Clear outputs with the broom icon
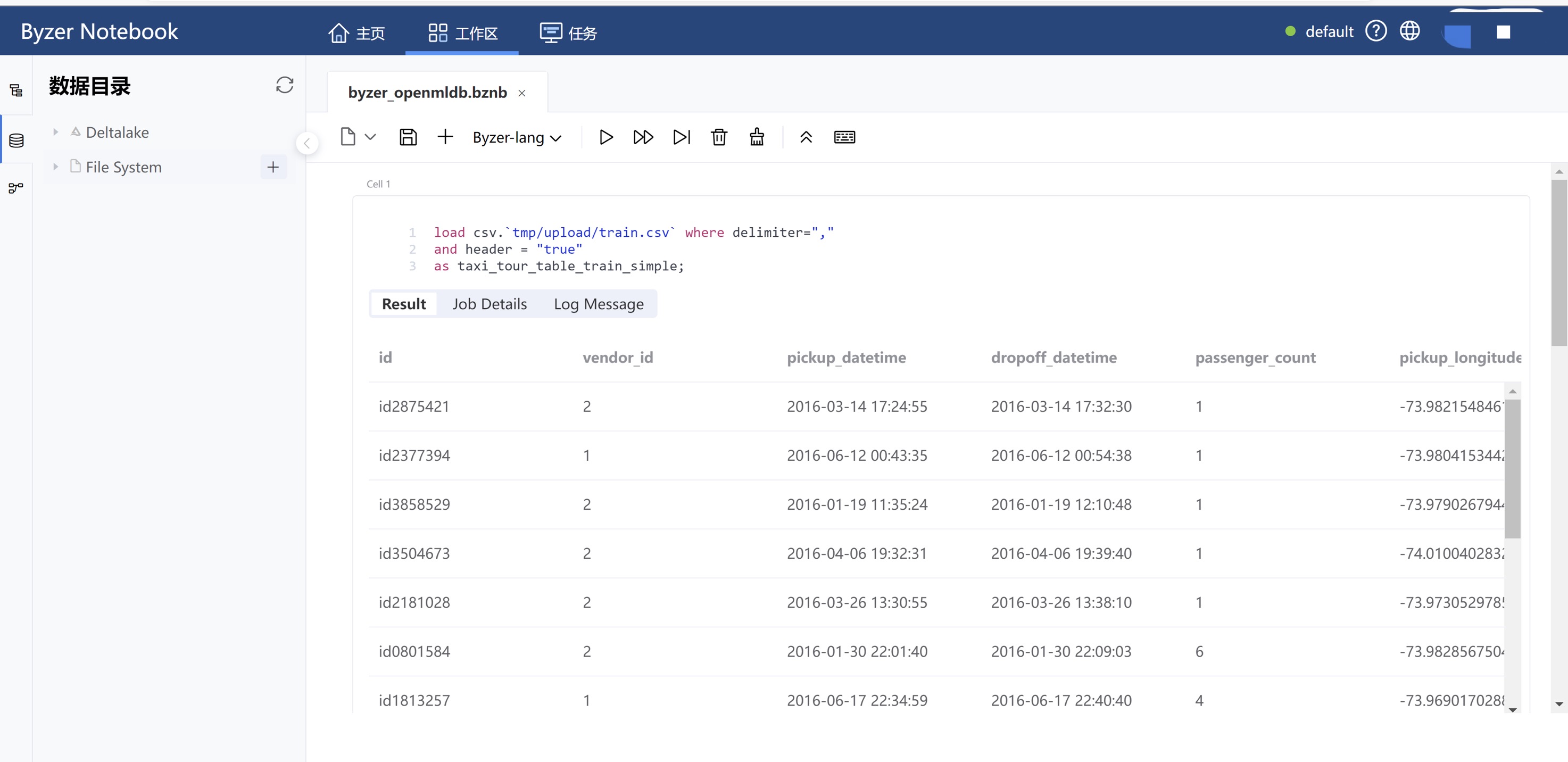 (x=757, y=137)
